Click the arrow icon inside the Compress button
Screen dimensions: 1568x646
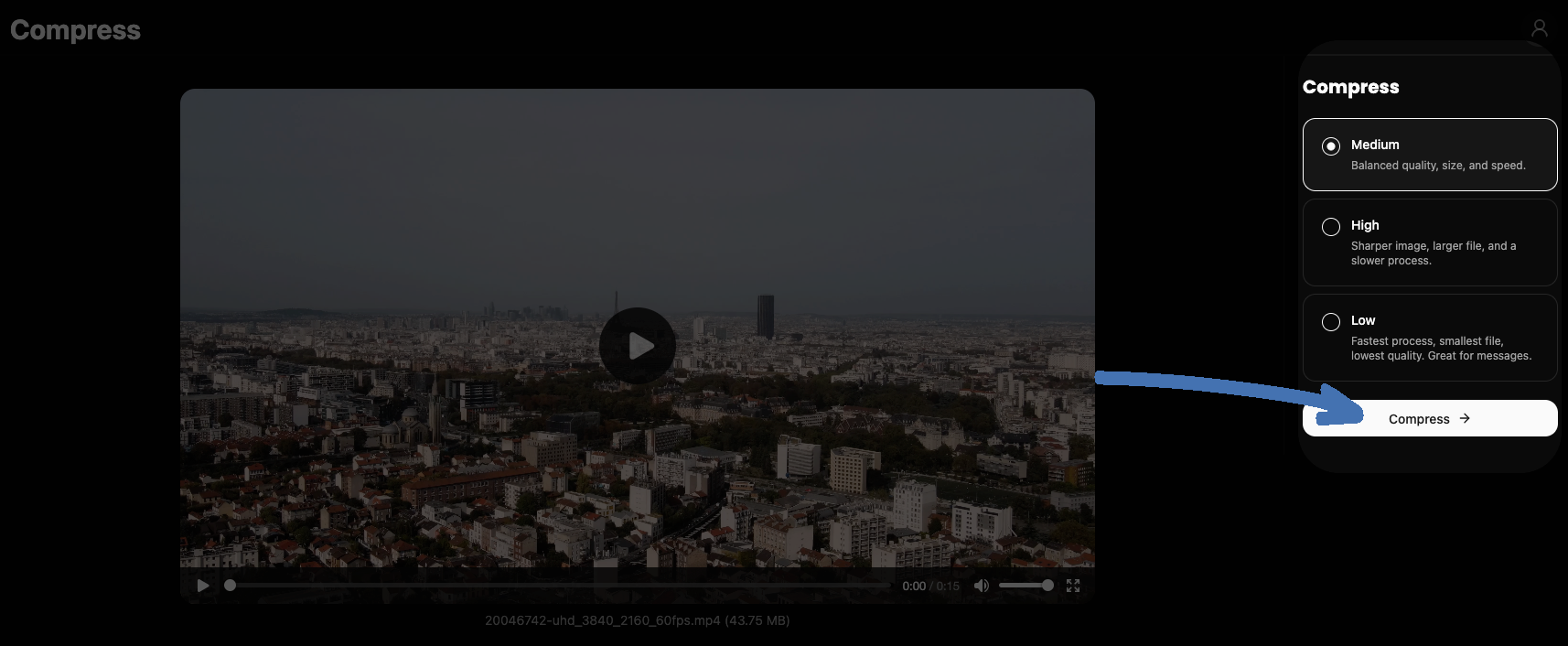pyautogui.click(x=1465, y=418)
